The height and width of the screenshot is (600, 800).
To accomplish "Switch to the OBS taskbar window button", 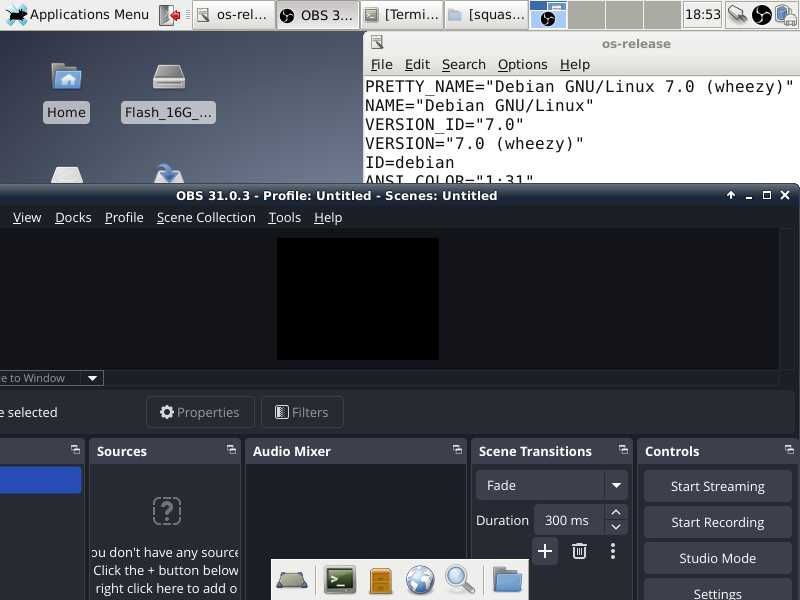I will tap(317, 15).
